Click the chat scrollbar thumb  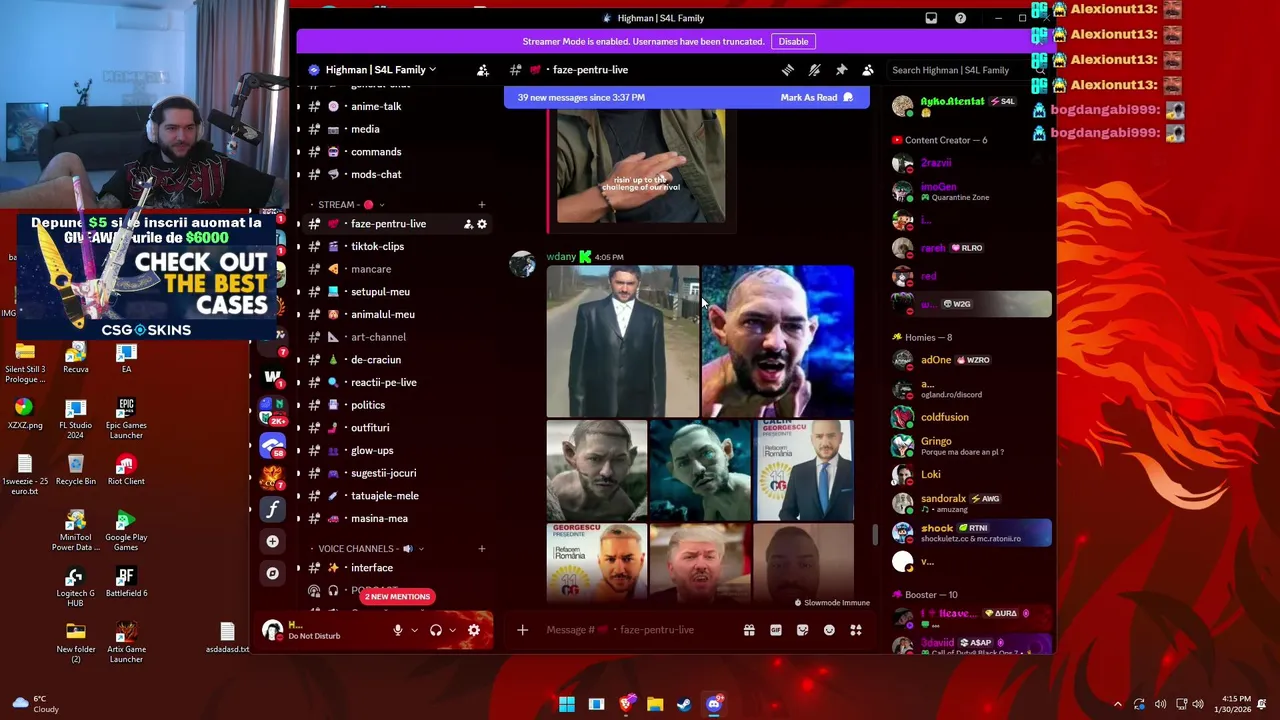coord(875,535)
